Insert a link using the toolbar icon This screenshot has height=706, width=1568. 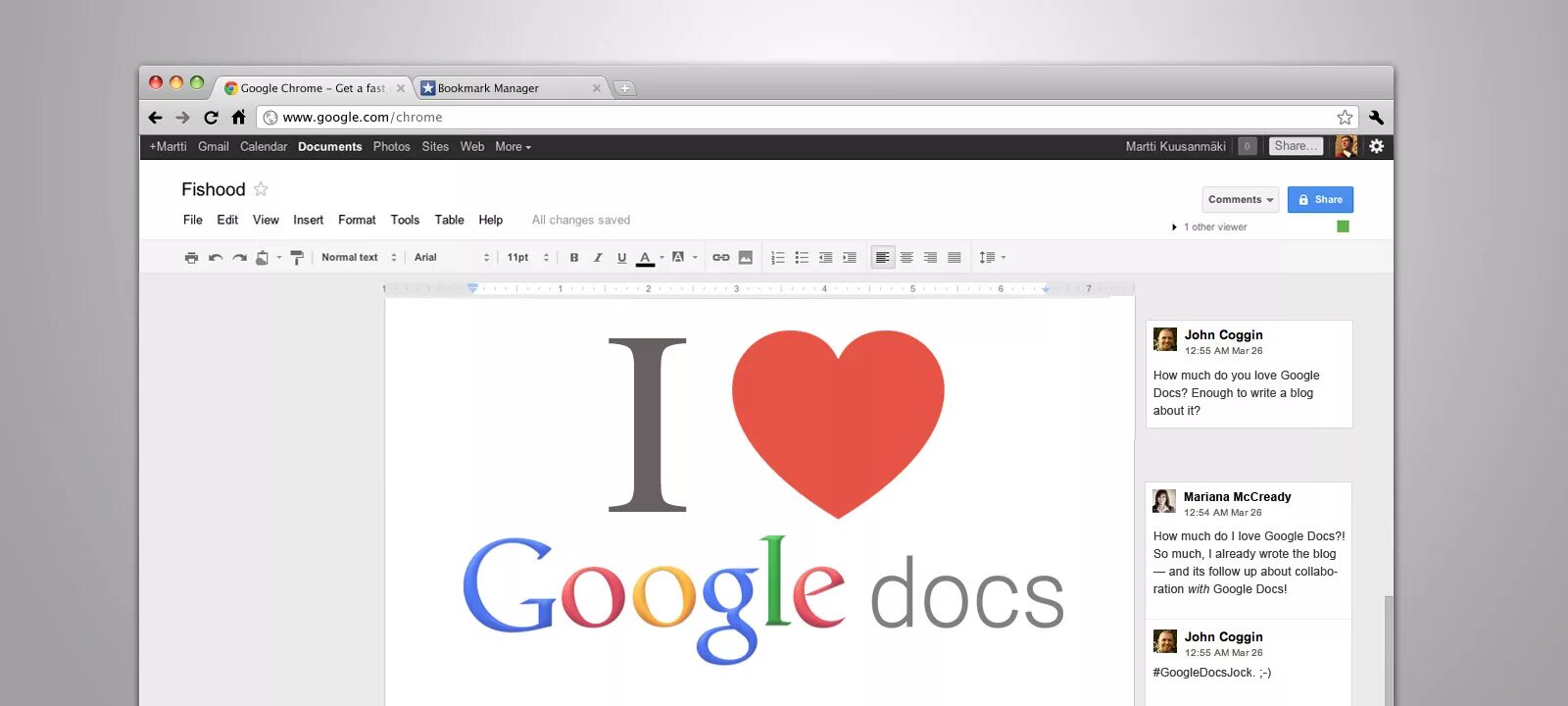tap(721, 258)
